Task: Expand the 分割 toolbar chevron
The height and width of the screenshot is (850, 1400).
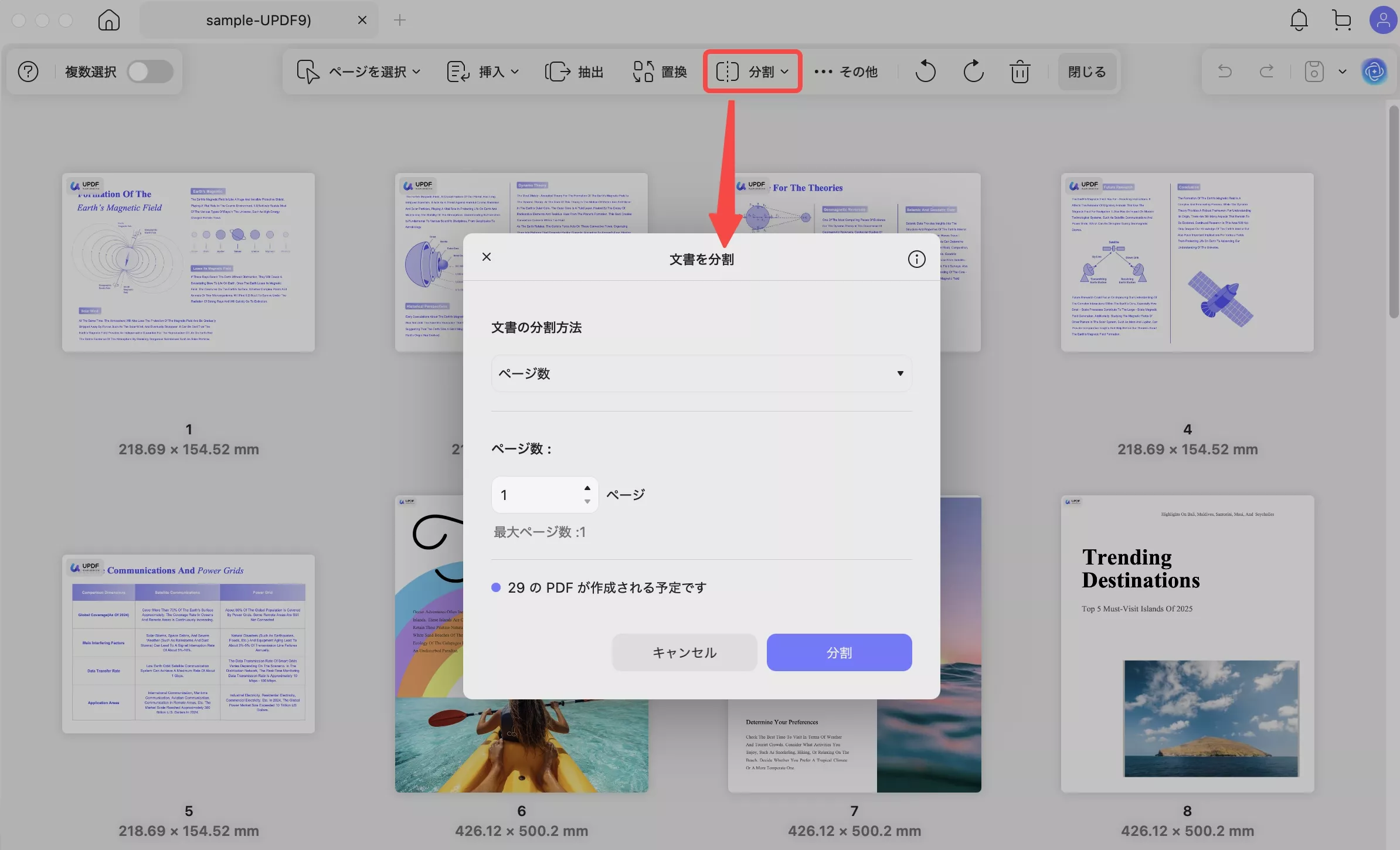Action: coord(784,71)
